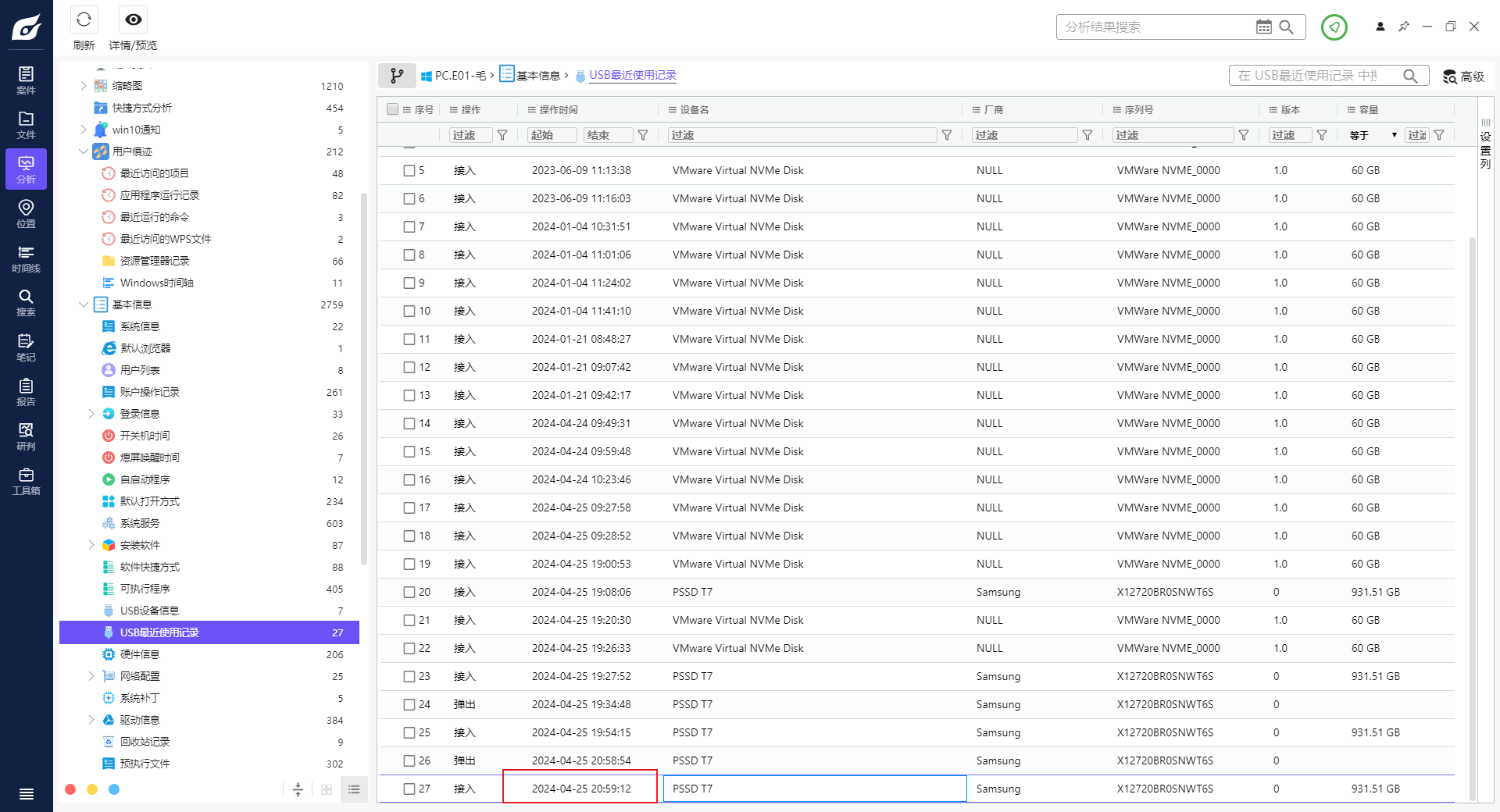
Task: Expand the 安装软件 tree node
Action: click(x=91, y=545)
